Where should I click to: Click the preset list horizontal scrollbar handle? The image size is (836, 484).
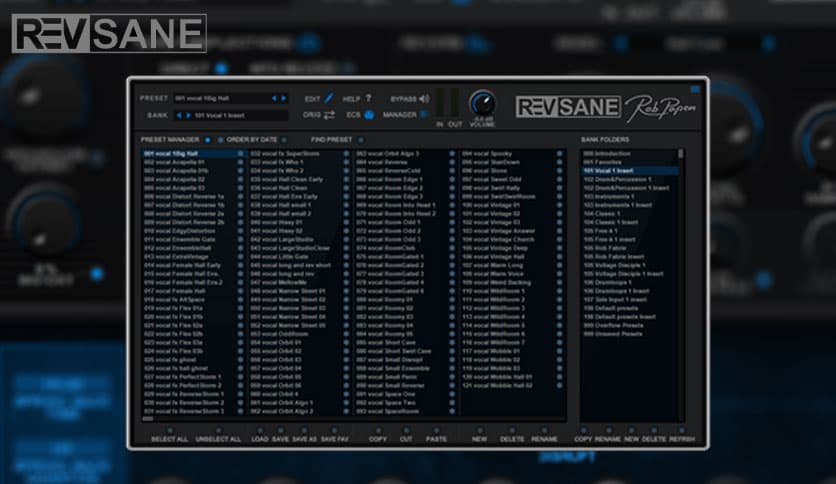tap(148, 419)
